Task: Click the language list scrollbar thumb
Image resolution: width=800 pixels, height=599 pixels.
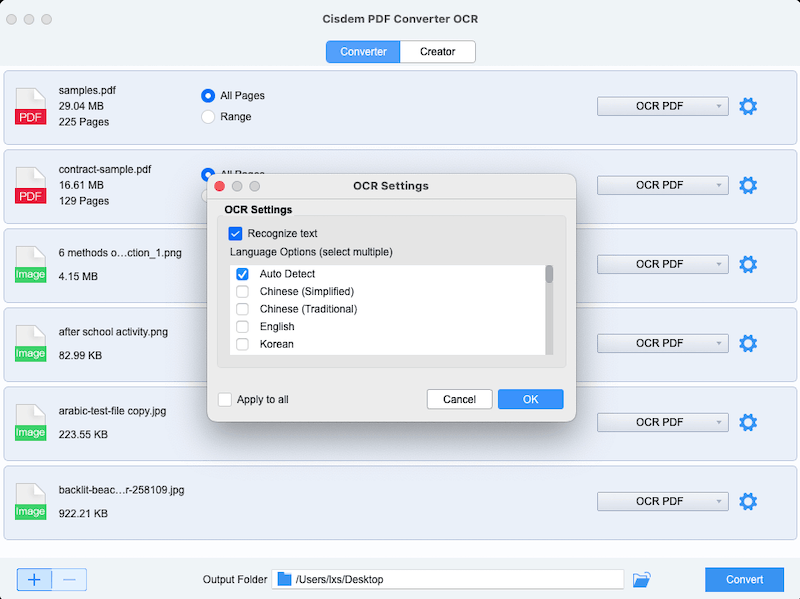Action: coord(549,274)
